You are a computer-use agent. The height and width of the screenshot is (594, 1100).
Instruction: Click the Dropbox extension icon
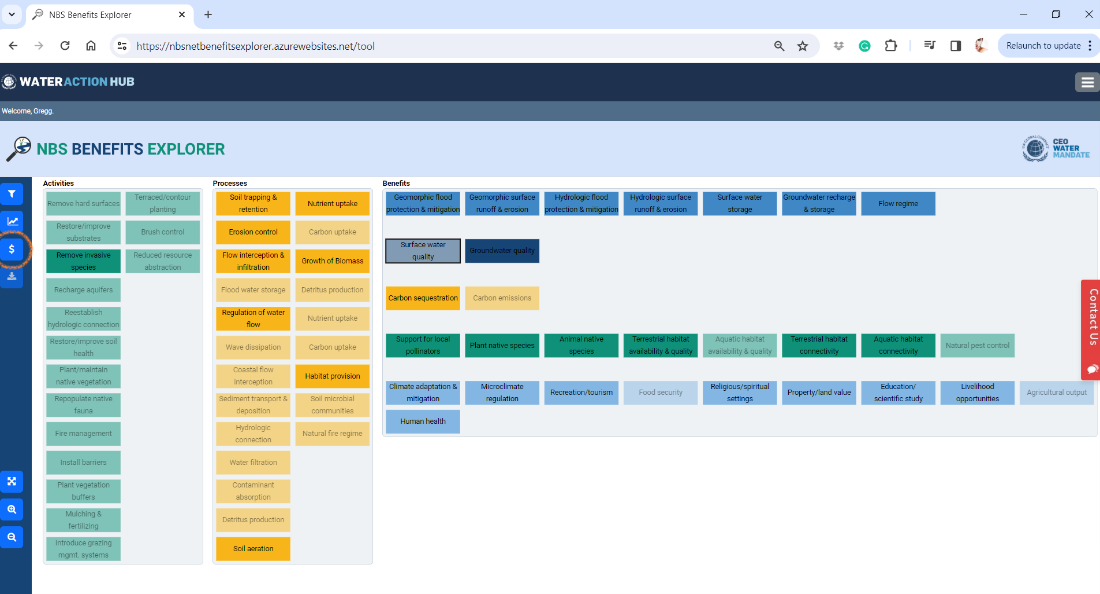[838, 46]
